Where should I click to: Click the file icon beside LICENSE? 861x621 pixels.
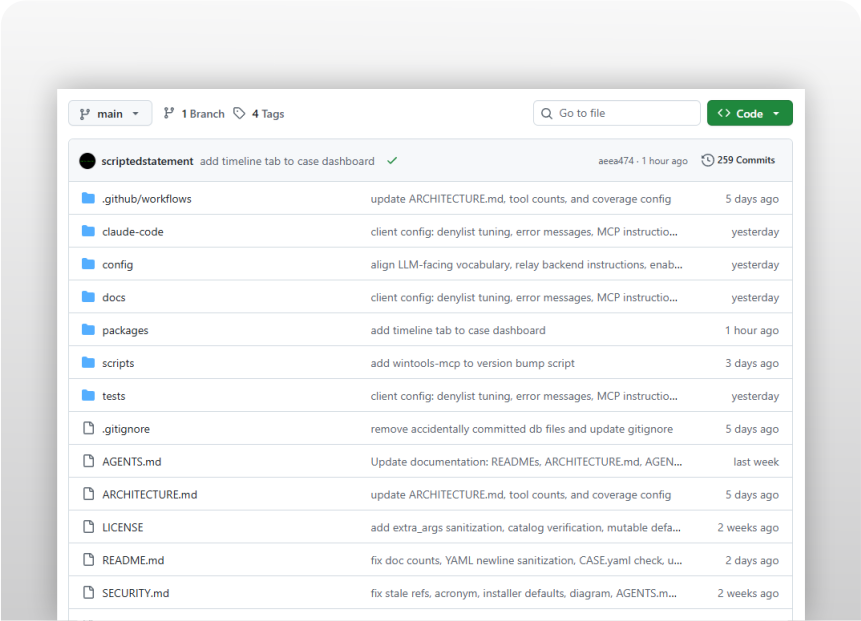[x=87, y=527]
